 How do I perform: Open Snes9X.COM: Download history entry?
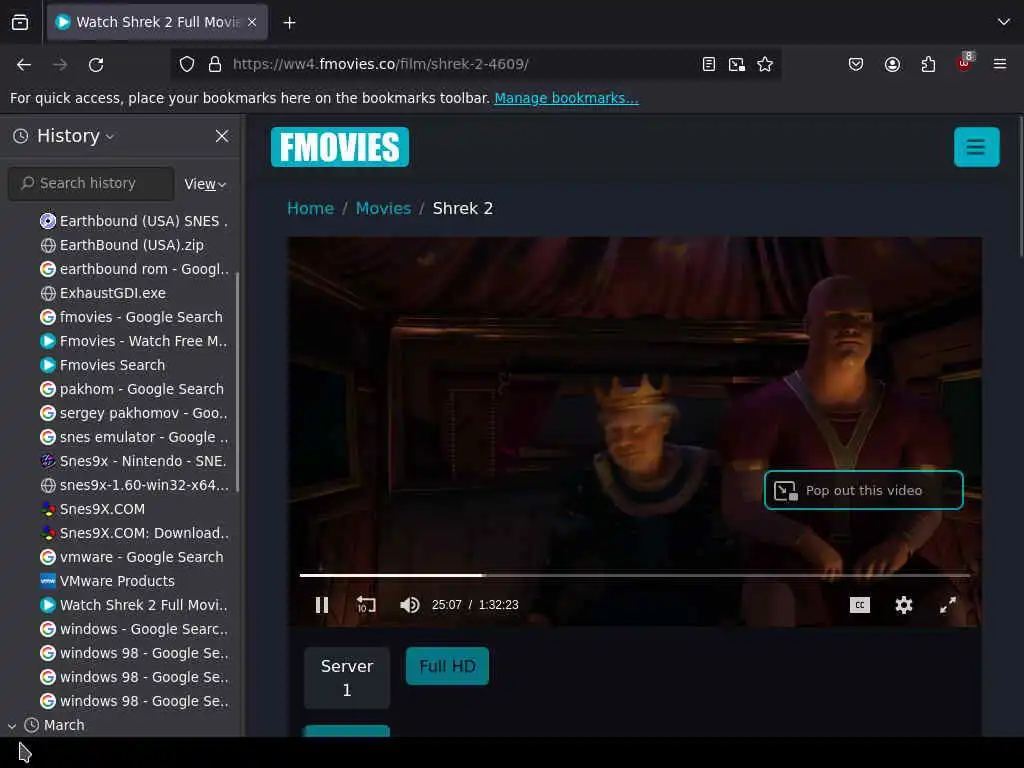point(134,533)
